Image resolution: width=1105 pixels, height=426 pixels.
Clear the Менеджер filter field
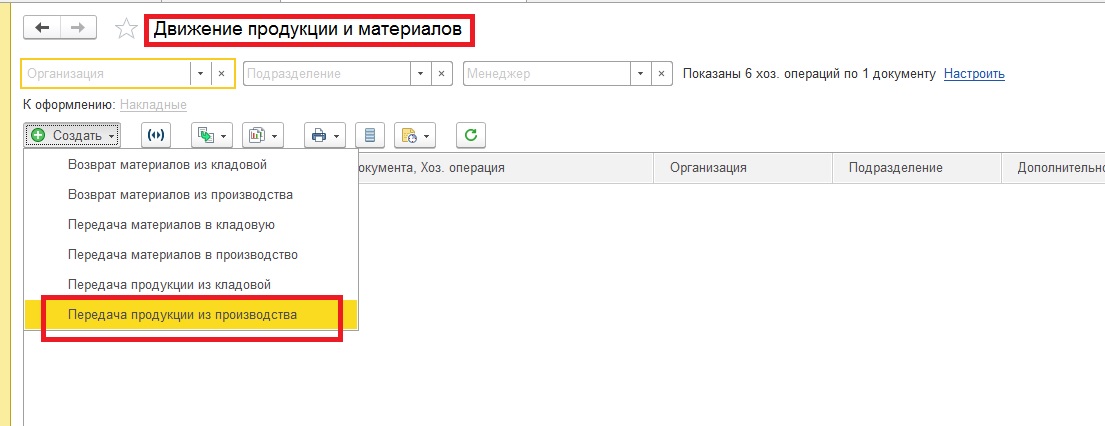662,74
